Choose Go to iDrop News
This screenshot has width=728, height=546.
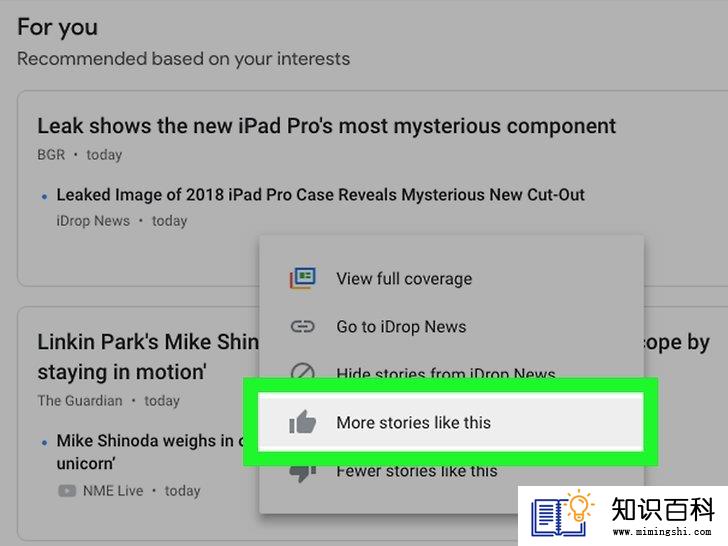tap(451, 326)
